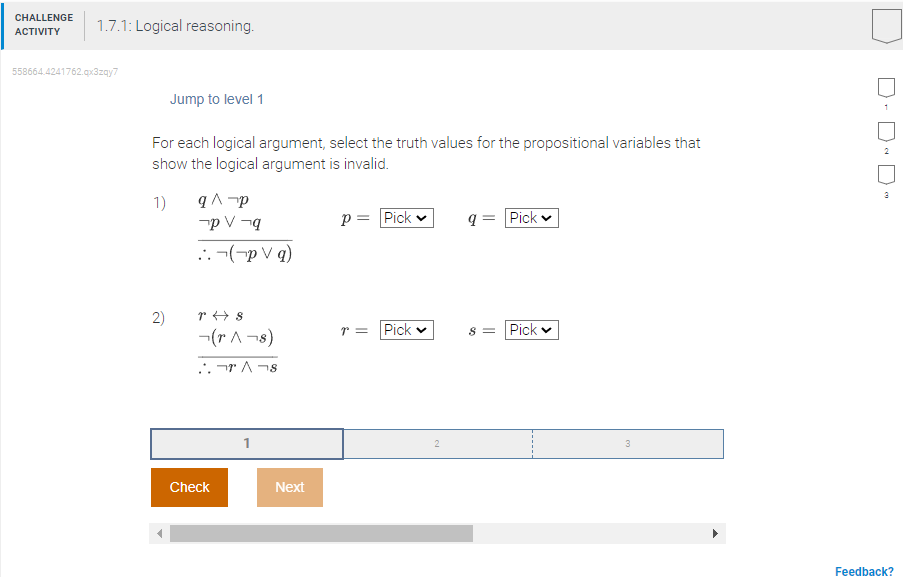The image size is (903, 577).
Task: Select progress bar segment 2
Action: coord(437,443)
